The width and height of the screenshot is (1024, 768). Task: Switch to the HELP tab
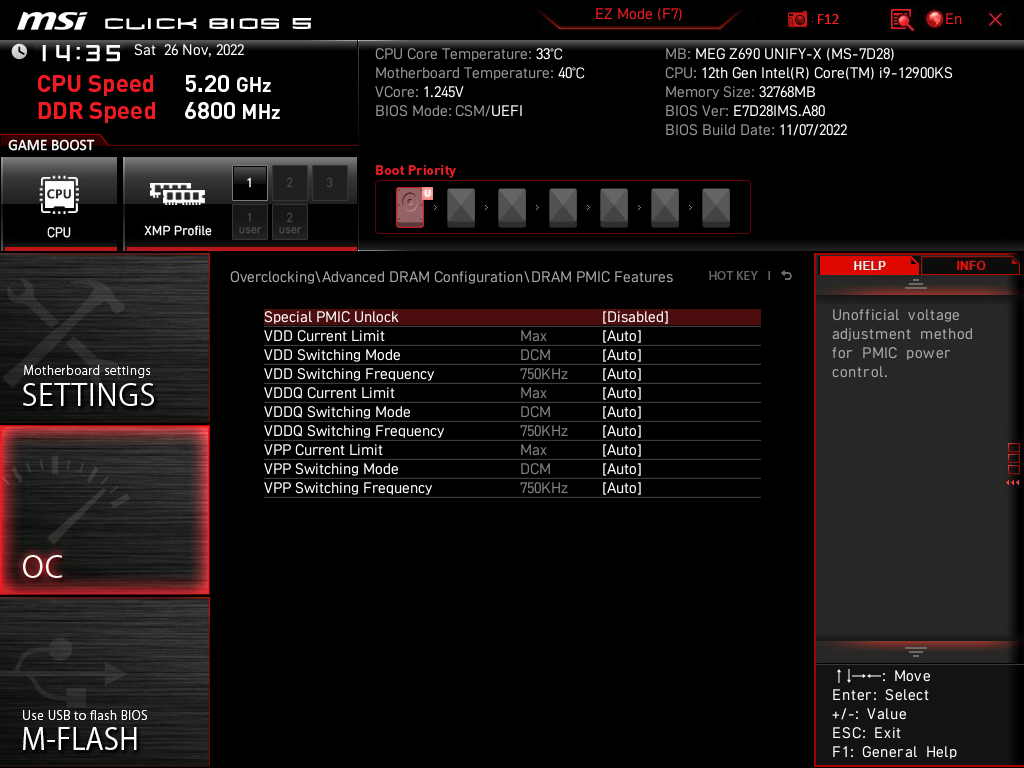point(869,266)
